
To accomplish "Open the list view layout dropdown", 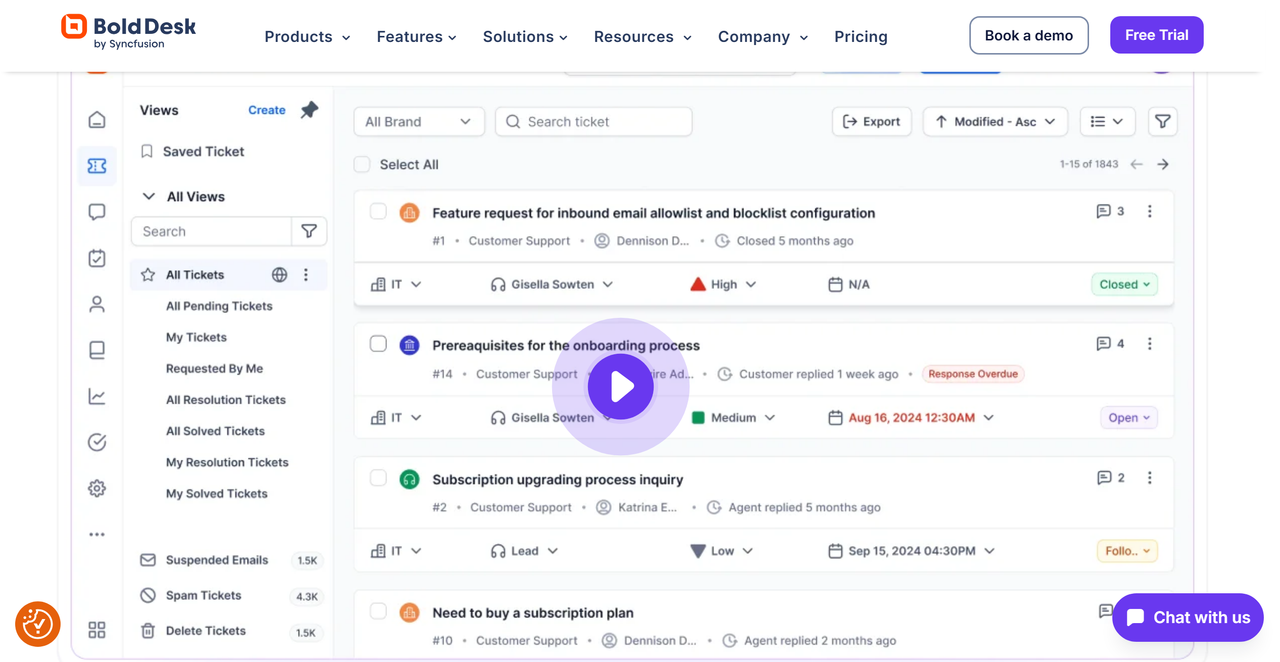I will (x=1107, y=121).
